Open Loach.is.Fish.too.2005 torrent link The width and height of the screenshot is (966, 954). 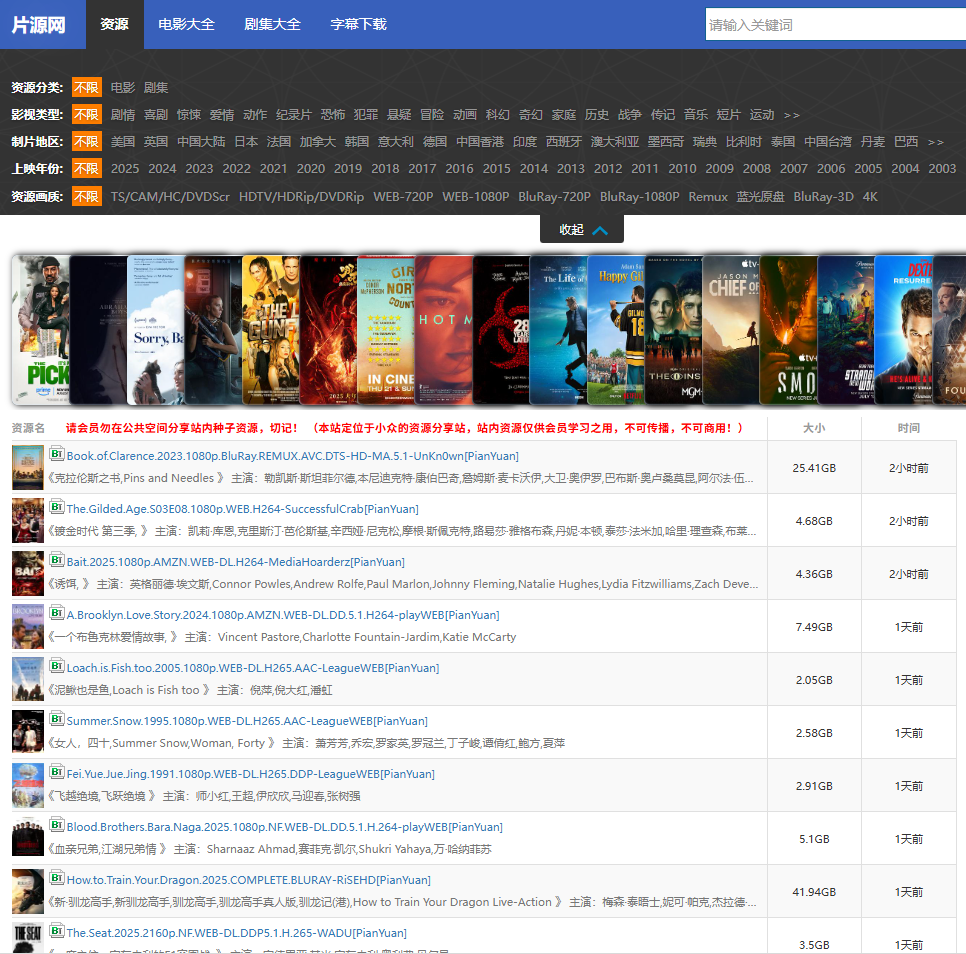[253, 668]
